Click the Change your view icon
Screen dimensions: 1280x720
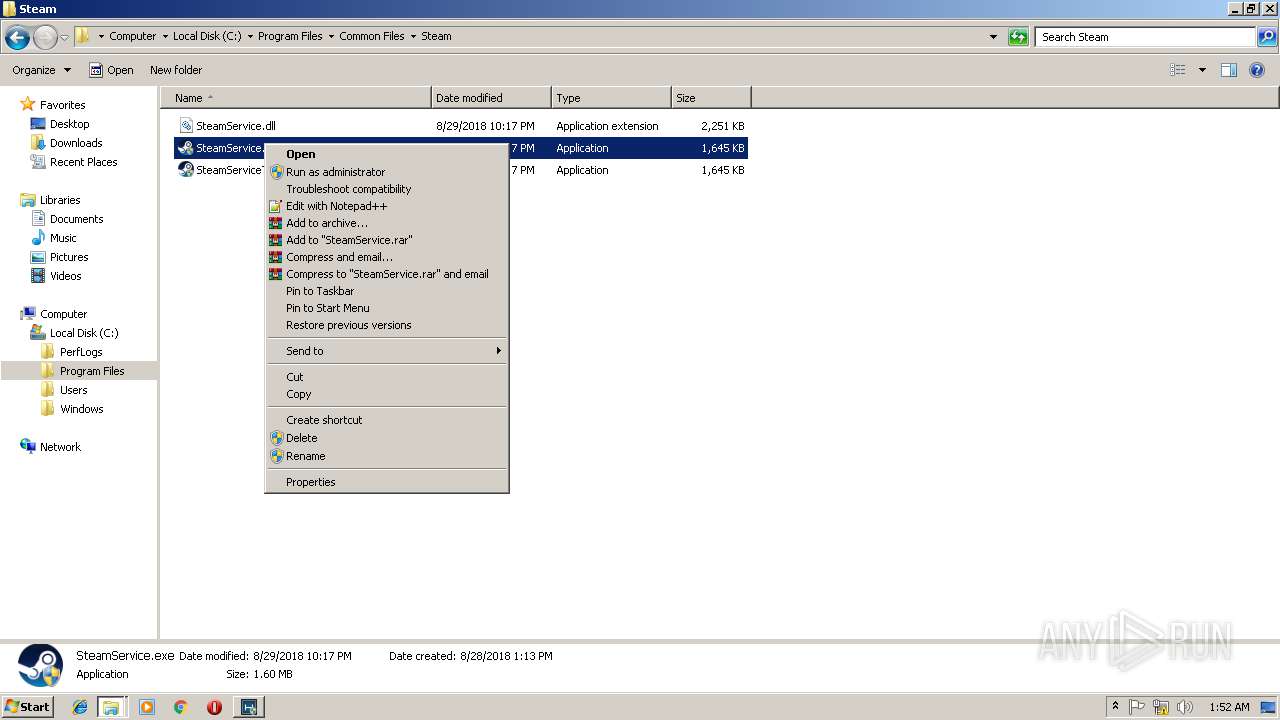tap(1178, 70)
